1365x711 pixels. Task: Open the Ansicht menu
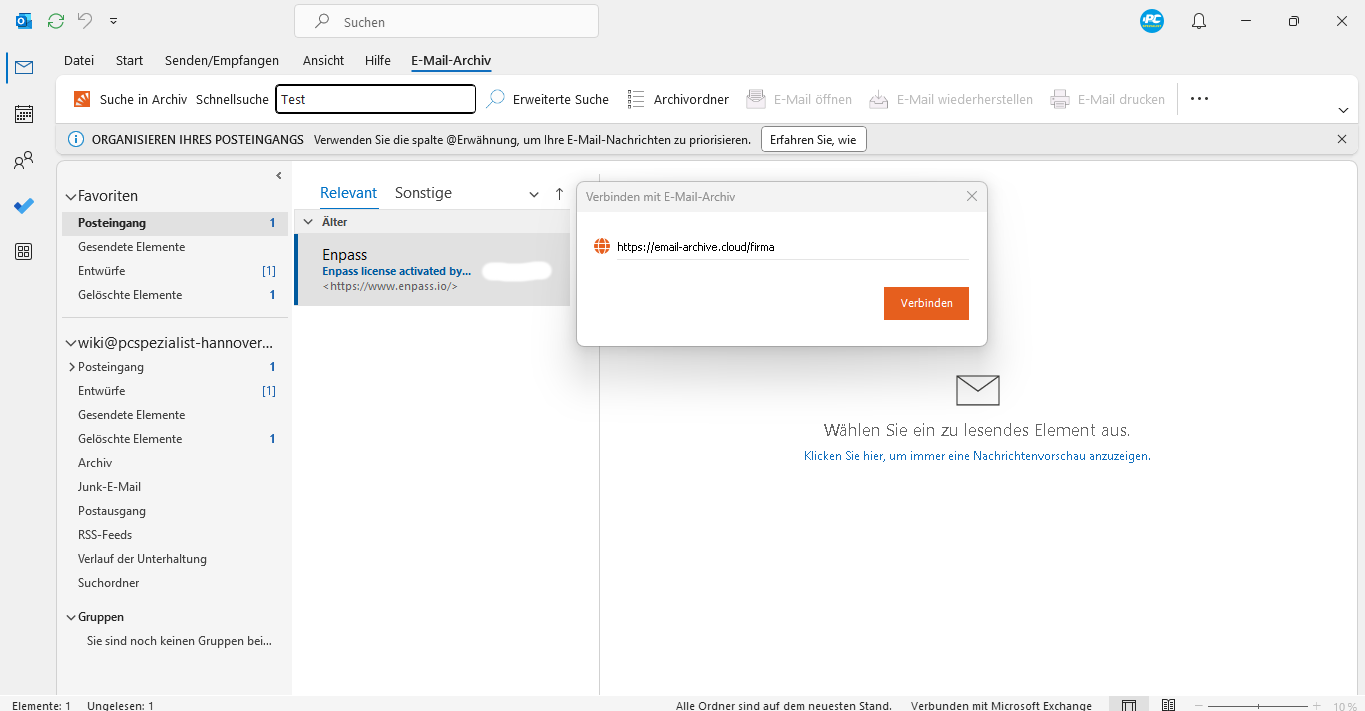tap(323, 60)
